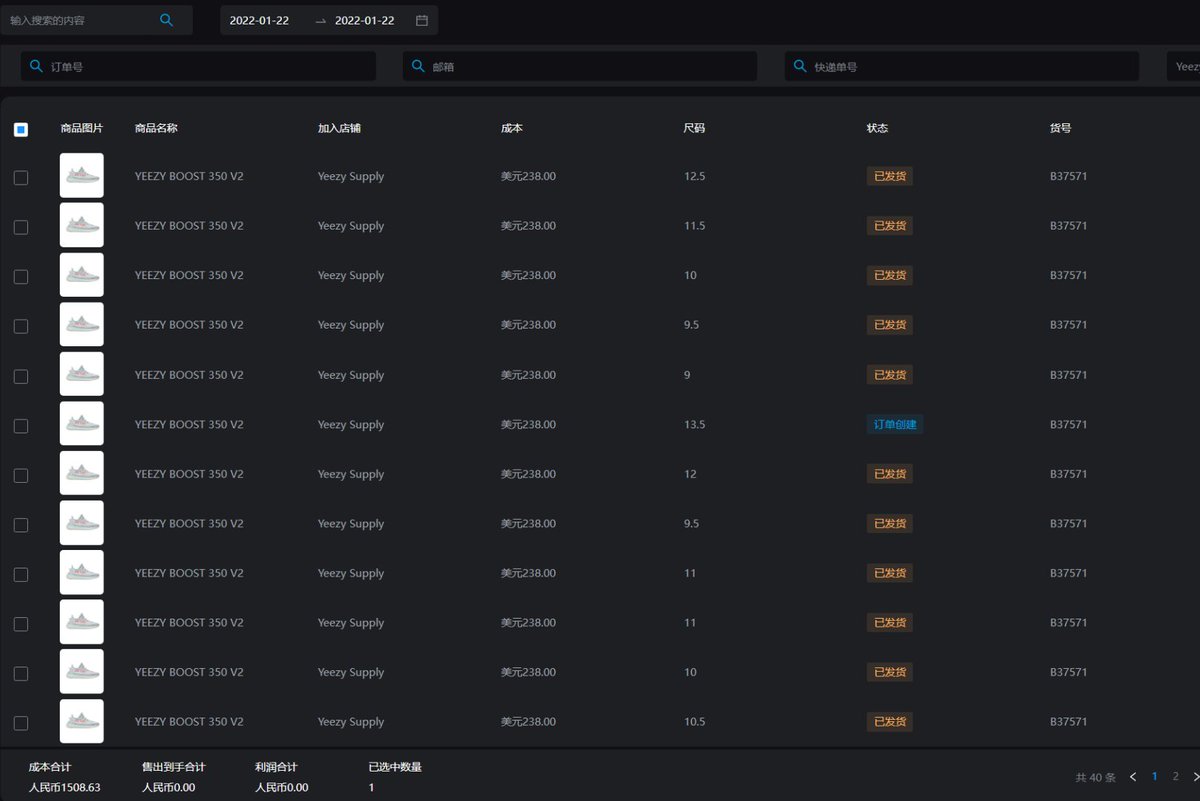1200x801 pixels.
Task: Click the 成本 column header
Action: [512, 128]
